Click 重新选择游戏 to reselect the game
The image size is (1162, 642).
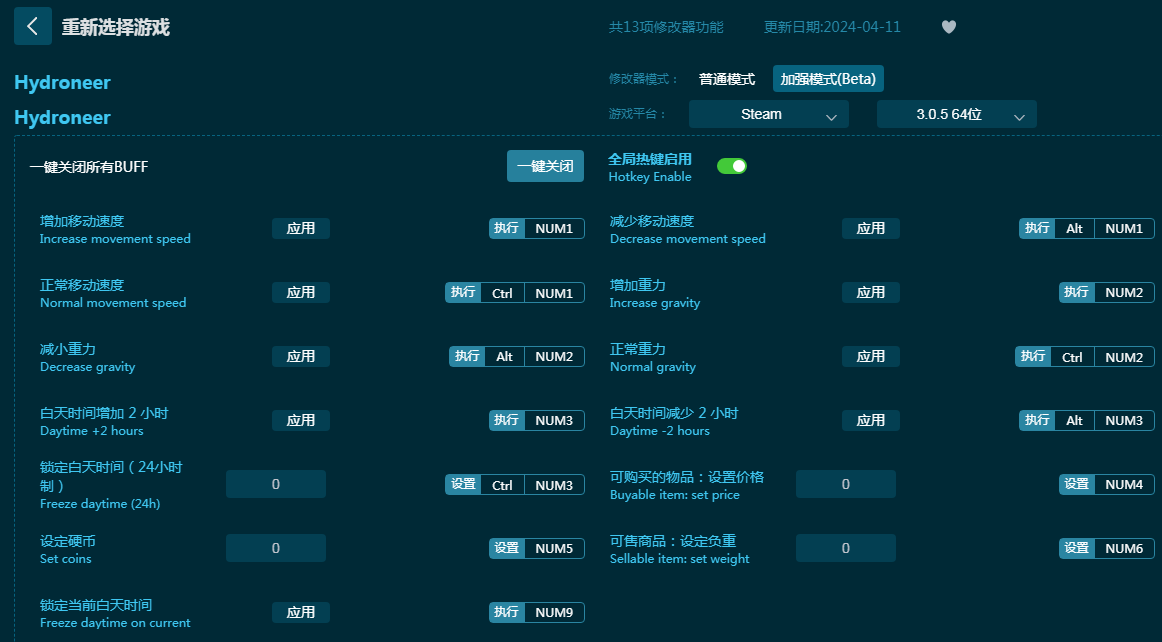116,27
